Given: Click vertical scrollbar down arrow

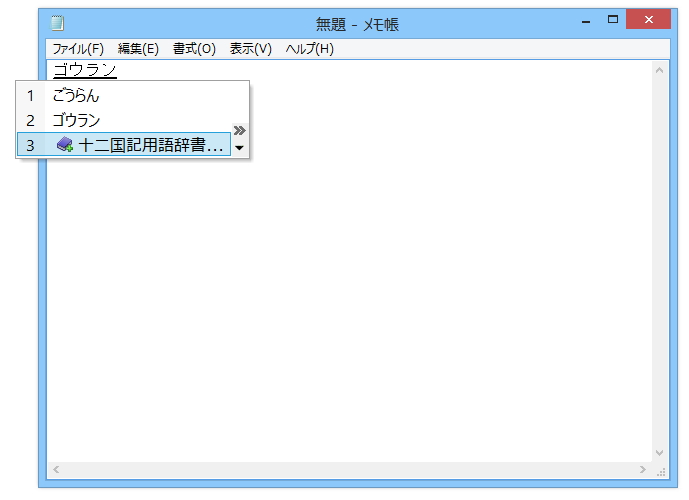Looking at the screenshot, I should coord(659,453).
